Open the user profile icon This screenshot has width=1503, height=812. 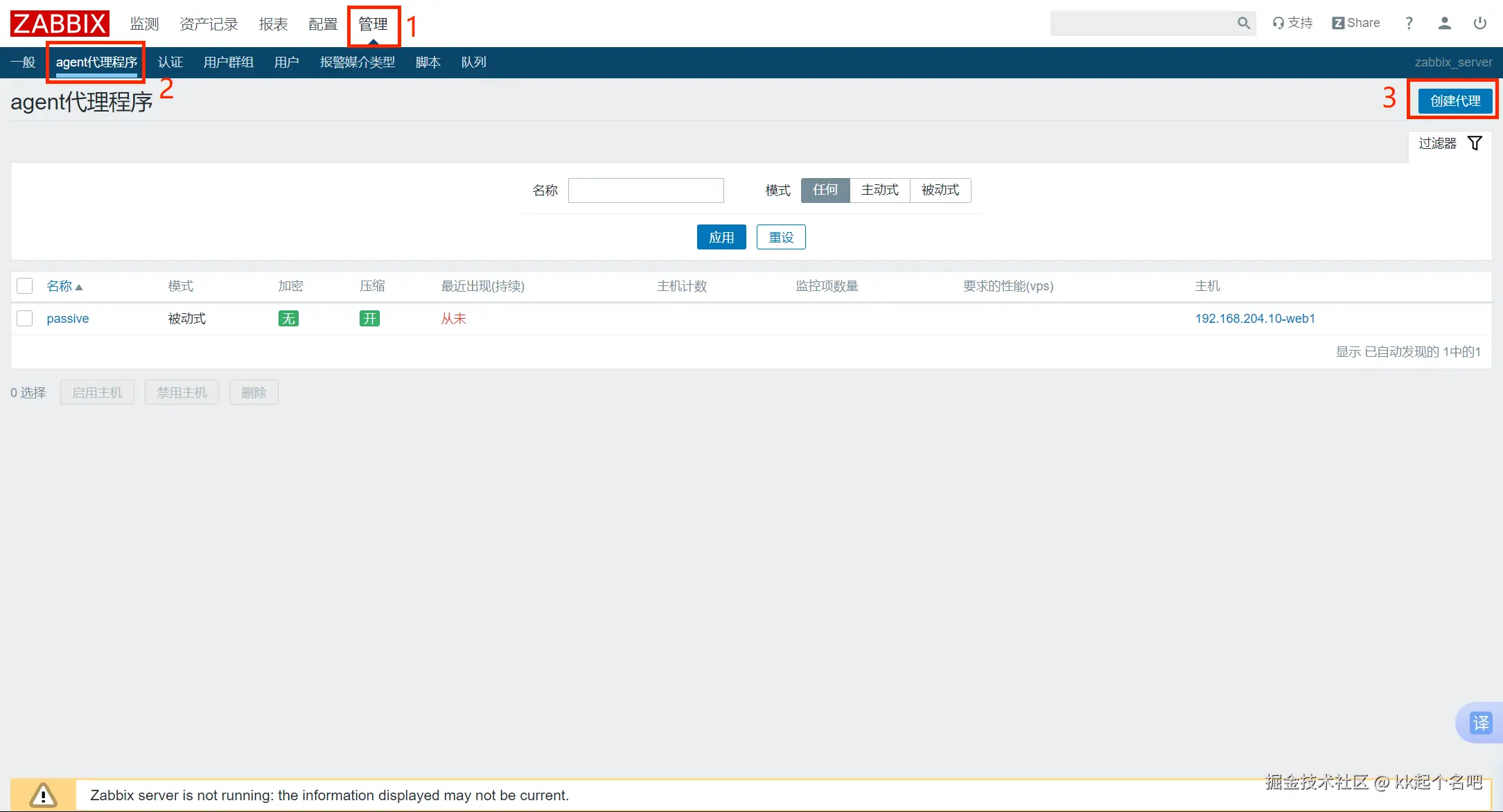coord(1445,23)
